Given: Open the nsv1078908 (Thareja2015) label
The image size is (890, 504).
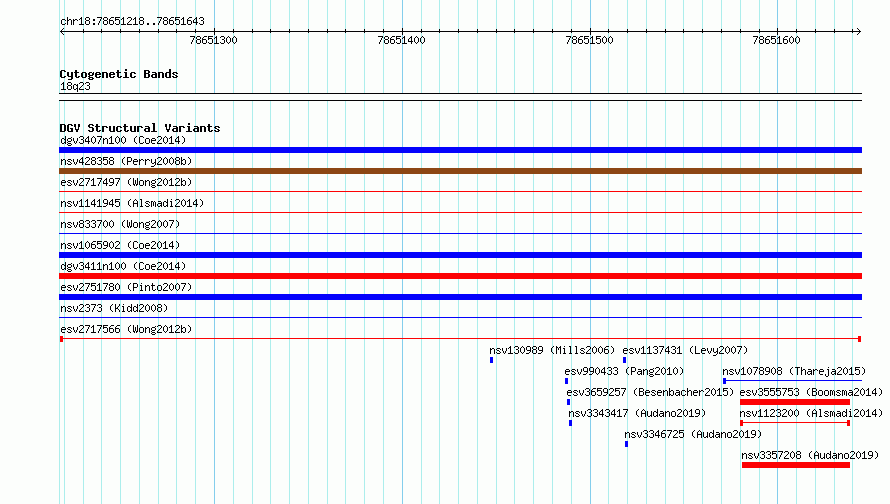Looking at the screenshot, I should coord(794,371).
